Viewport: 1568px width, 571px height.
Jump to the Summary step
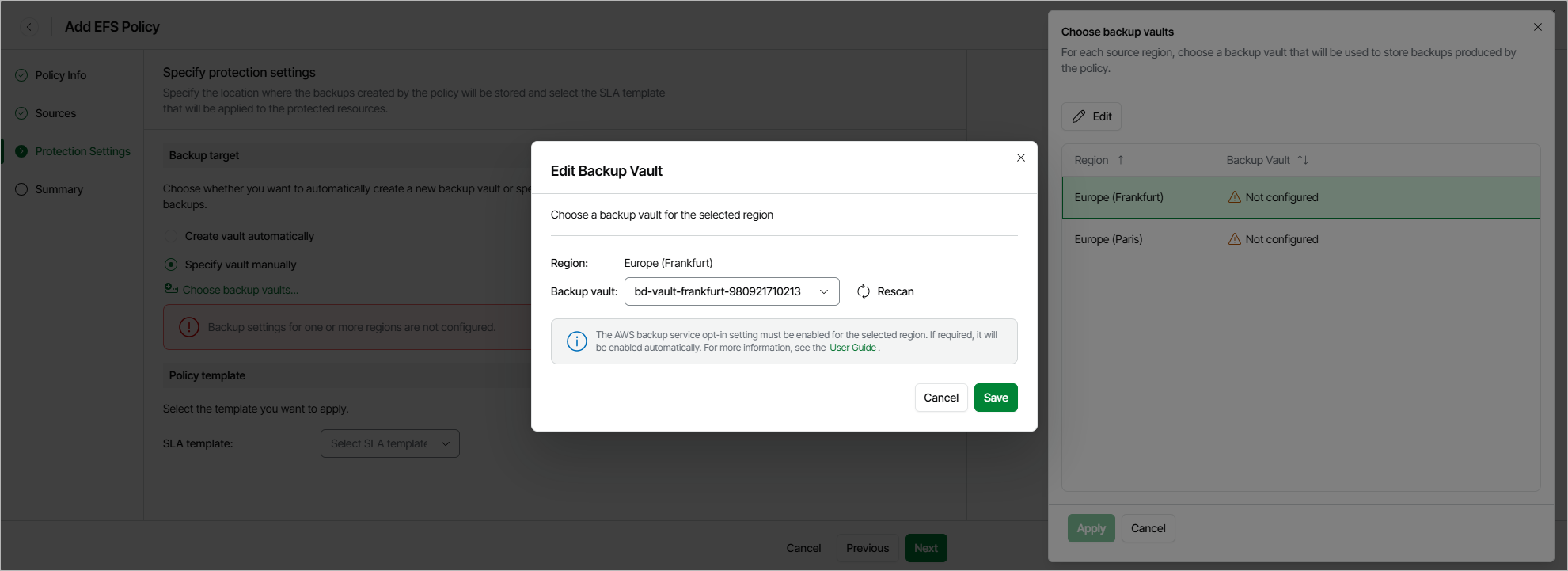pos(59,189)
